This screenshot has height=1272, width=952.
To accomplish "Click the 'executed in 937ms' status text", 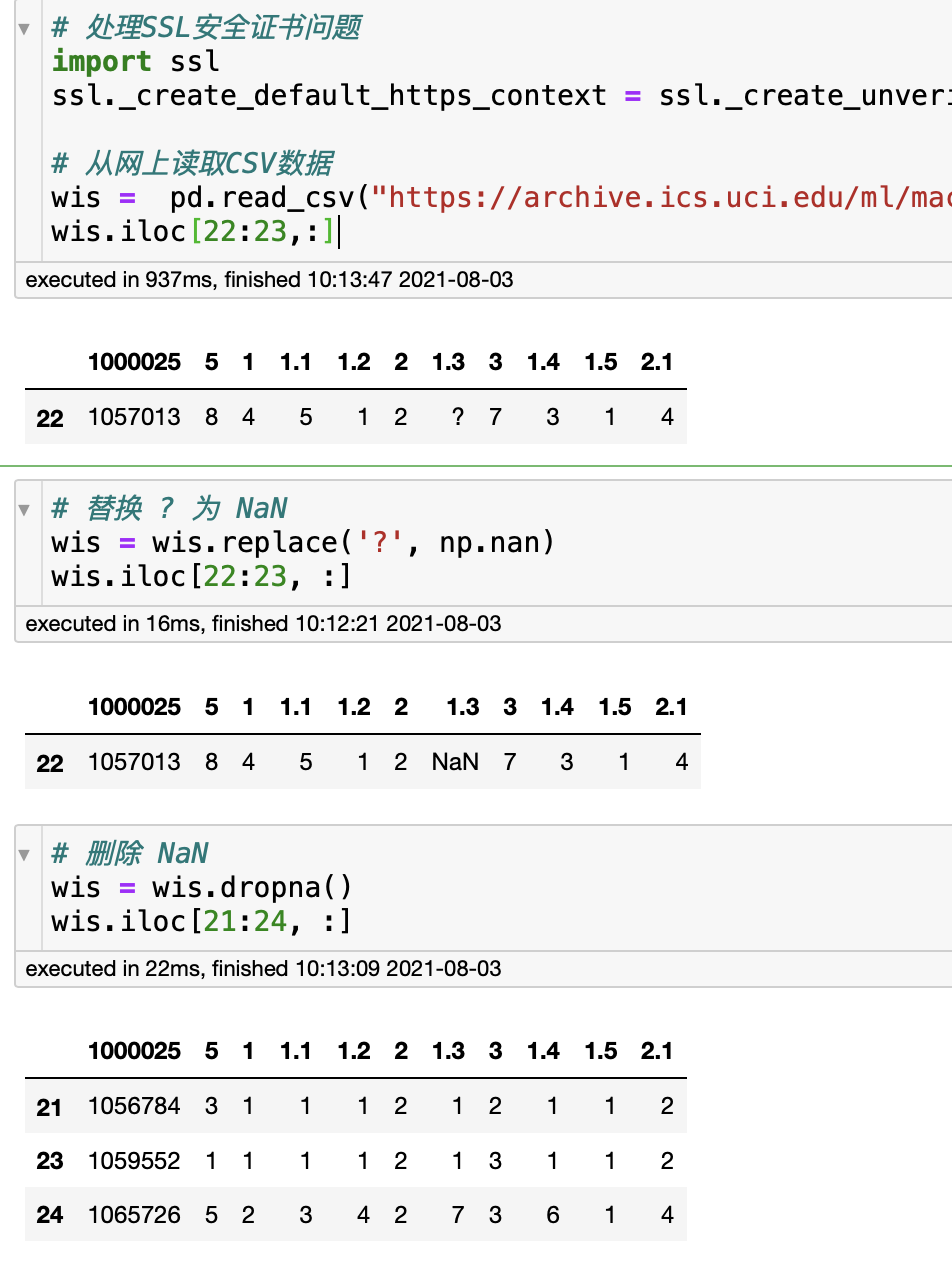I will pyautogui.click(x=270, y=280).
